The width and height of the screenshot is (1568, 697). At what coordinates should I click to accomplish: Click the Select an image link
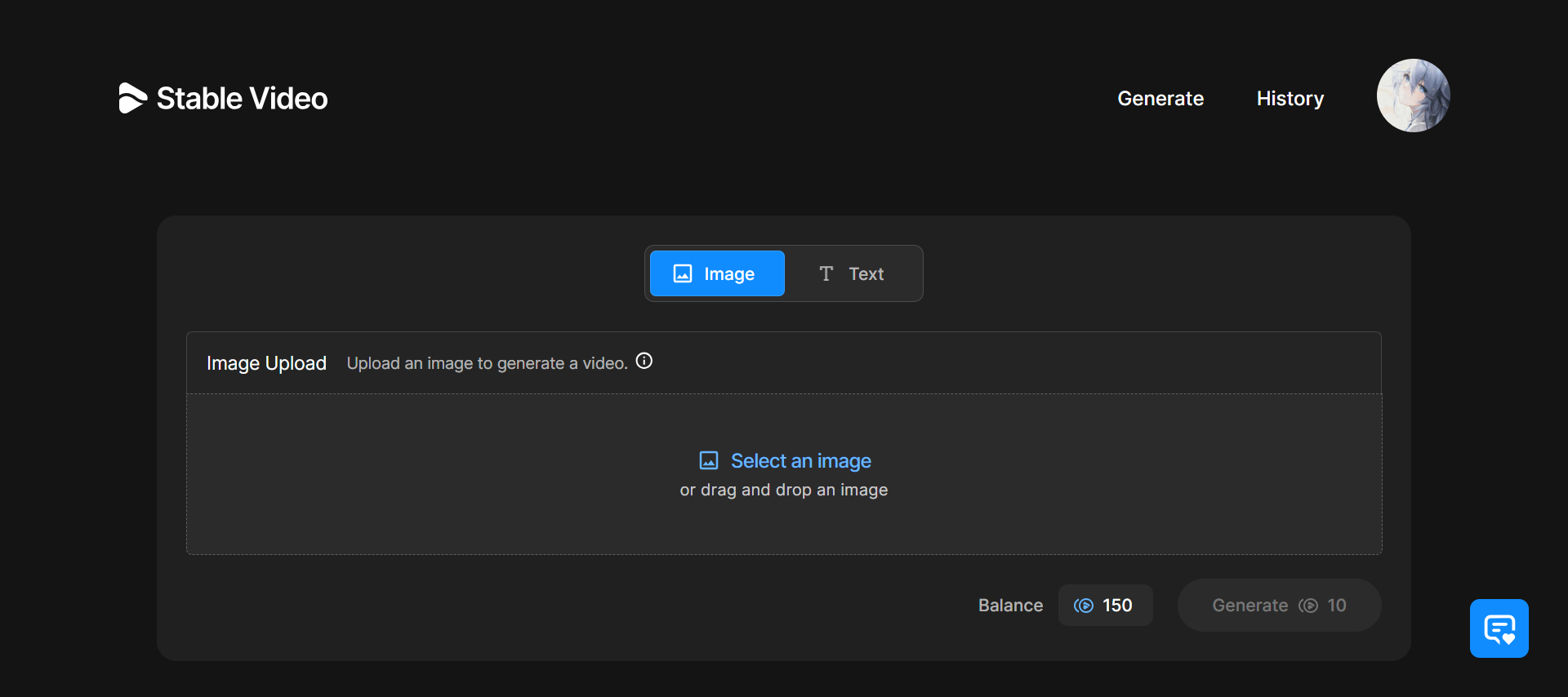coord(800,461)
